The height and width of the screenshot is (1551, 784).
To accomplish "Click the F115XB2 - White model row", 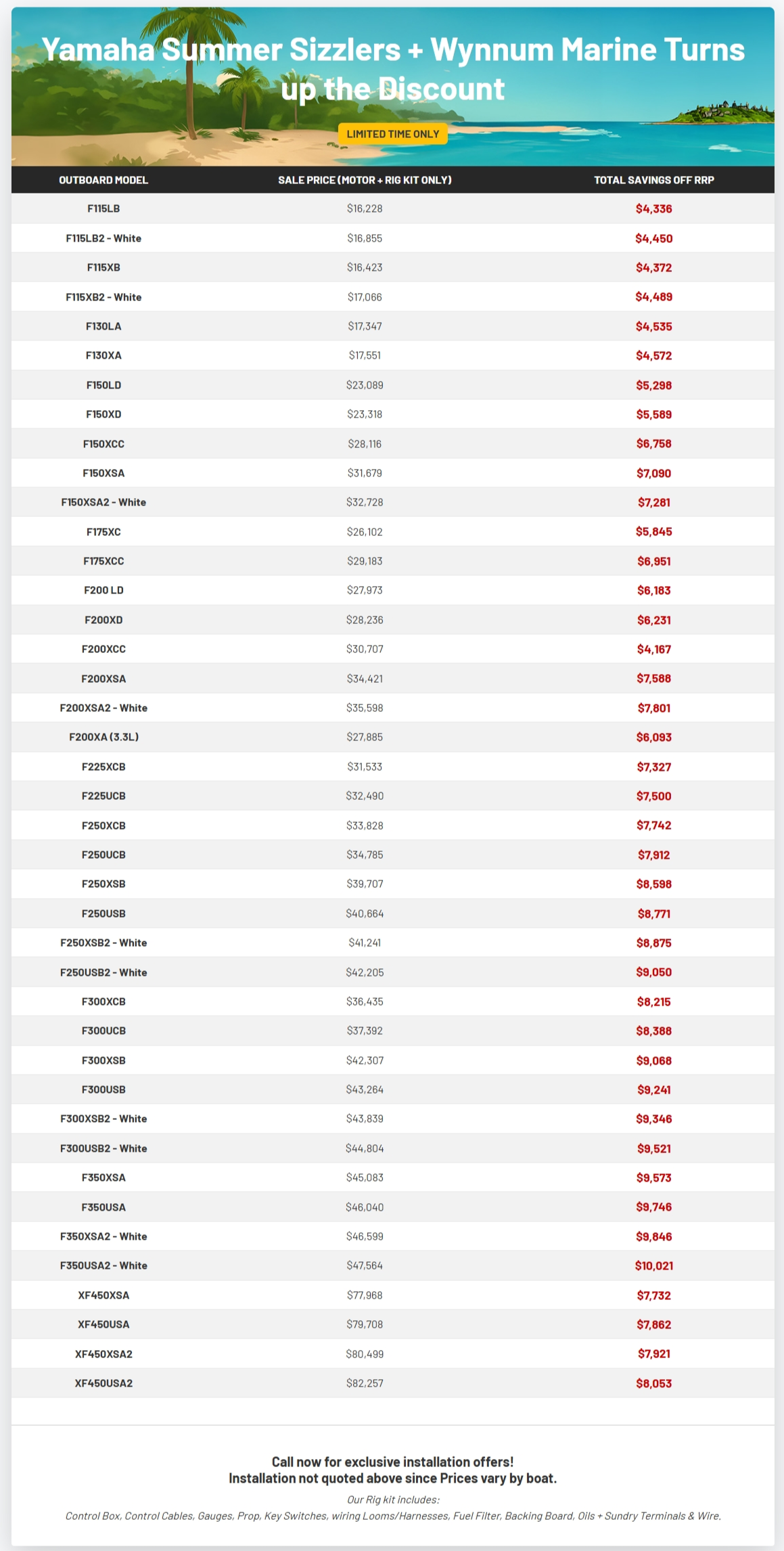I will pyautogui.click(x=103, y=297).
